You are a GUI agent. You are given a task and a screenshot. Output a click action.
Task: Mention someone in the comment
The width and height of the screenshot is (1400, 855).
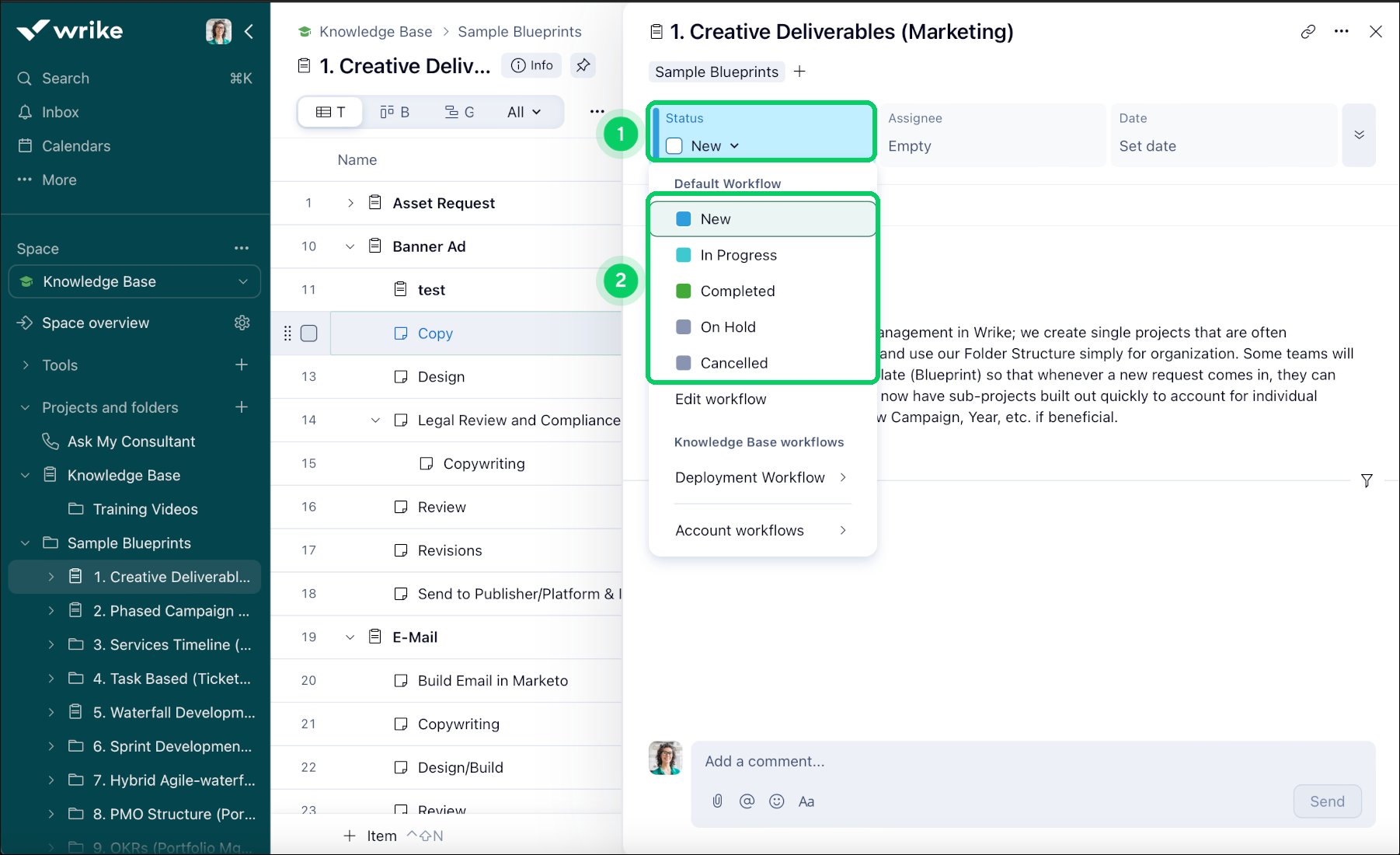pos(747,801)
